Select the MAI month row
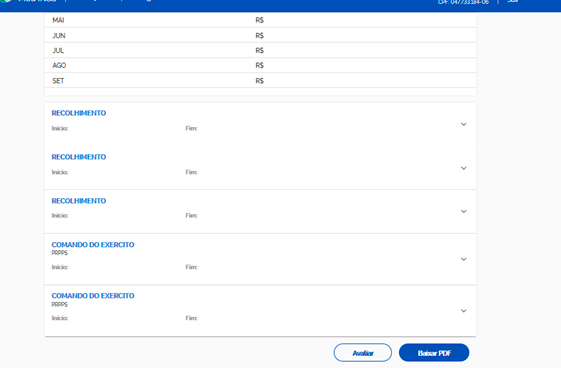561x368 pixels. (x=260, y=20)
